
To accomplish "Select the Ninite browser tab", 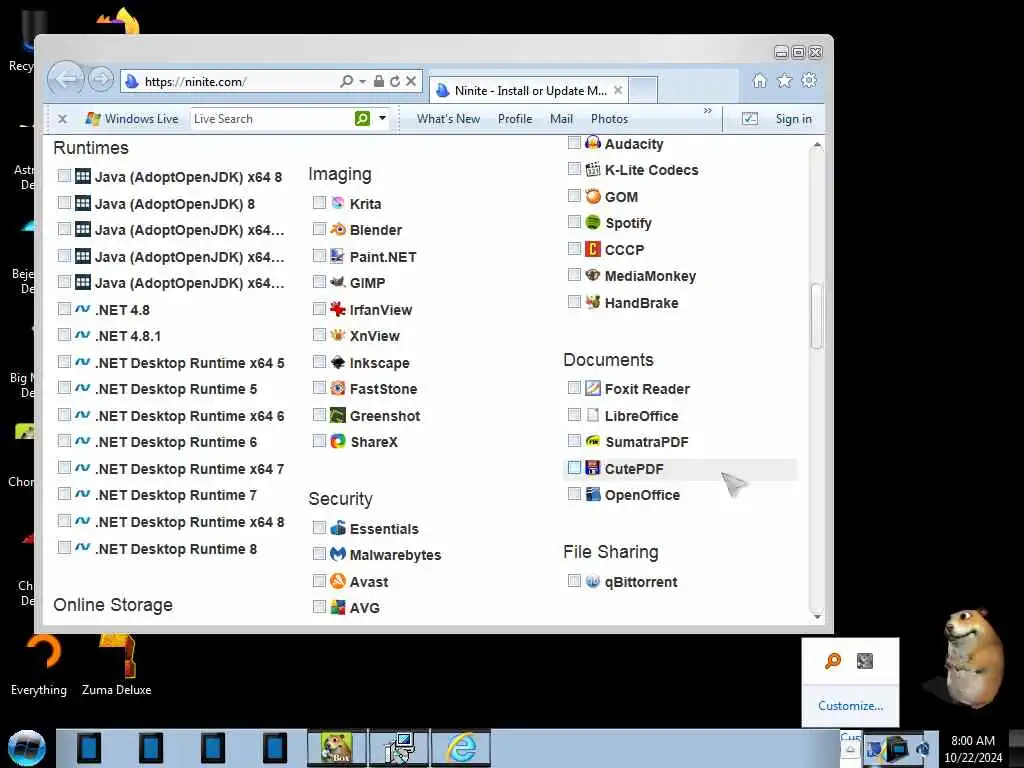I will [529, 90].
